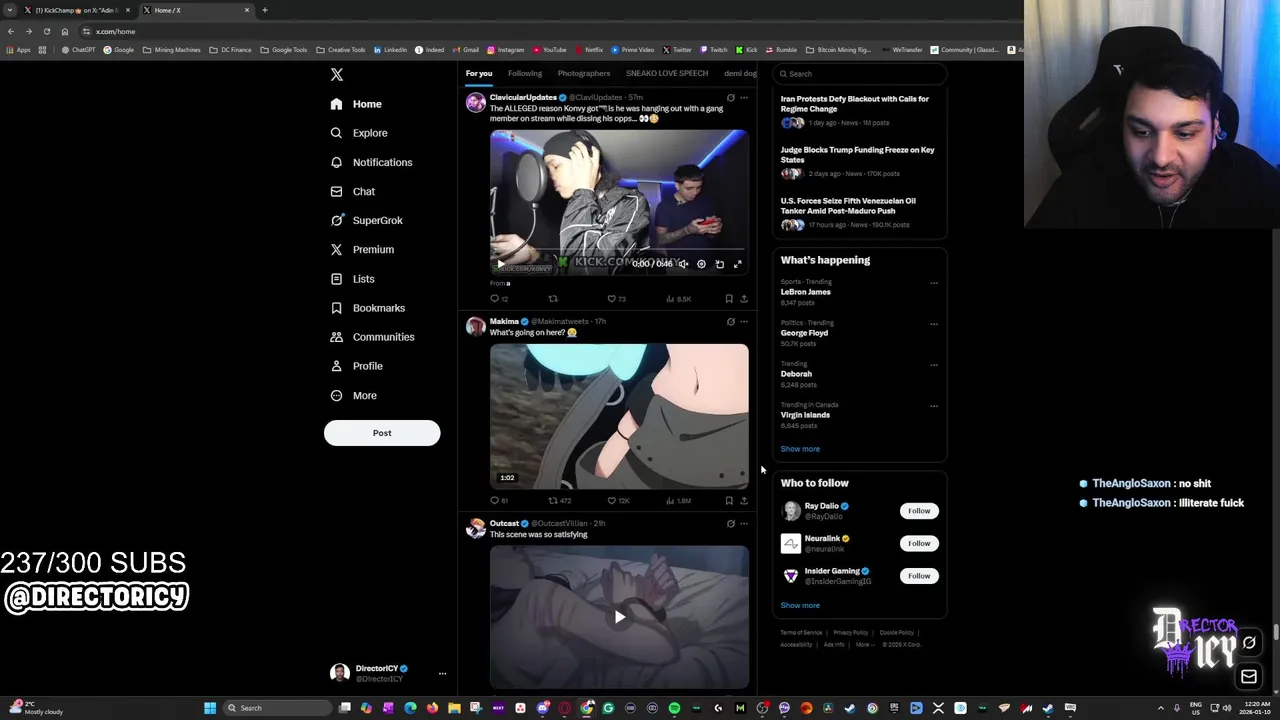The height and width of the screenshot is (720, 1280).
Task: Share the ClavicularUpdates post
Action: [x=743, y=298]
